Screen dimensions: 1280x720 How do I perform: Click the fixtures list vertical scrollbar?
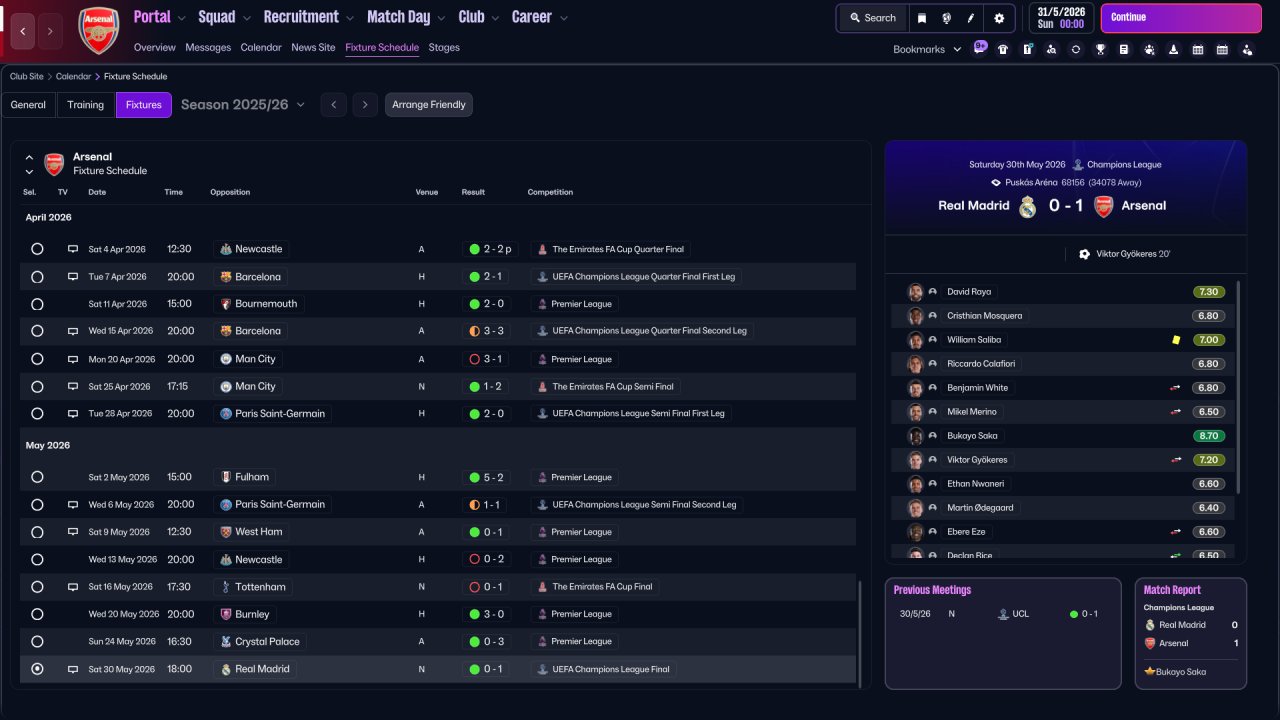(x=859, y=633)
